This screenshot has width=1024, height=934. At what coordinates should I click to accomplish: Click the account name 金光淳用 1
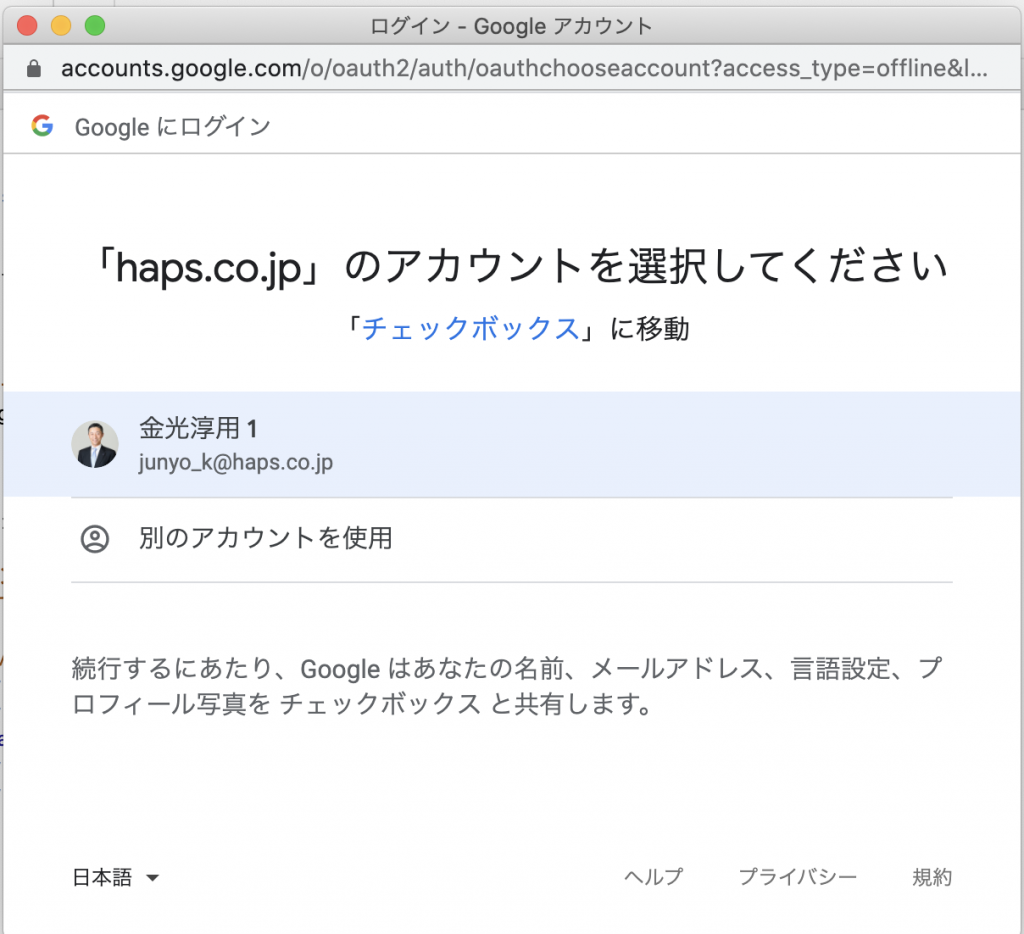(x=198, y=428)
